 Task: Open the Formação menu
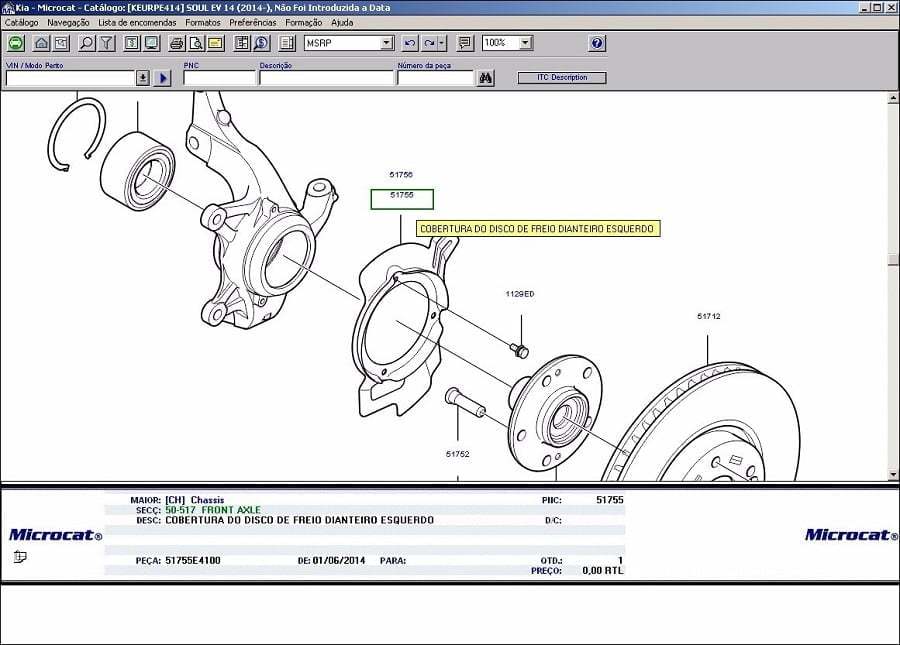point(304,22)
